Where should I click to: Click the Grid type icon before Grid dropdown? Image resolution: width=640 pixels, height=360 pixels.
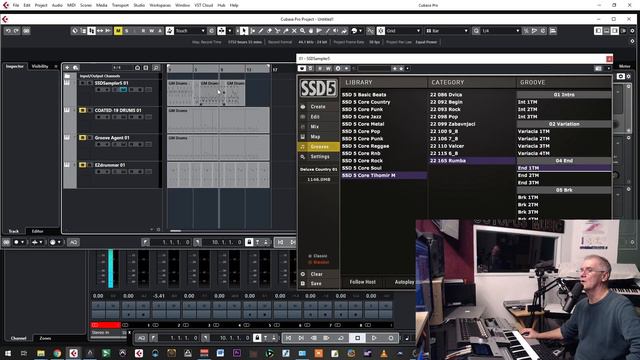[380, 31]
